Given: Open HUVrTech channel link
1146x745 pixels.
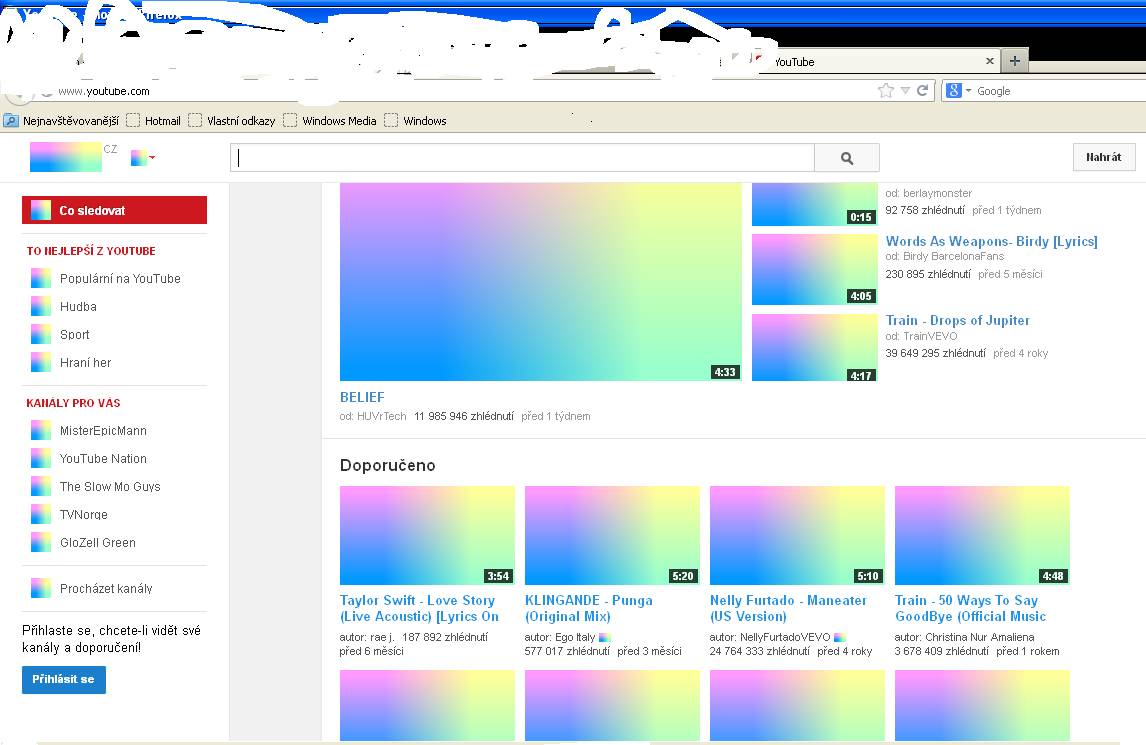Looking at the screenshot, I should 382,416.
